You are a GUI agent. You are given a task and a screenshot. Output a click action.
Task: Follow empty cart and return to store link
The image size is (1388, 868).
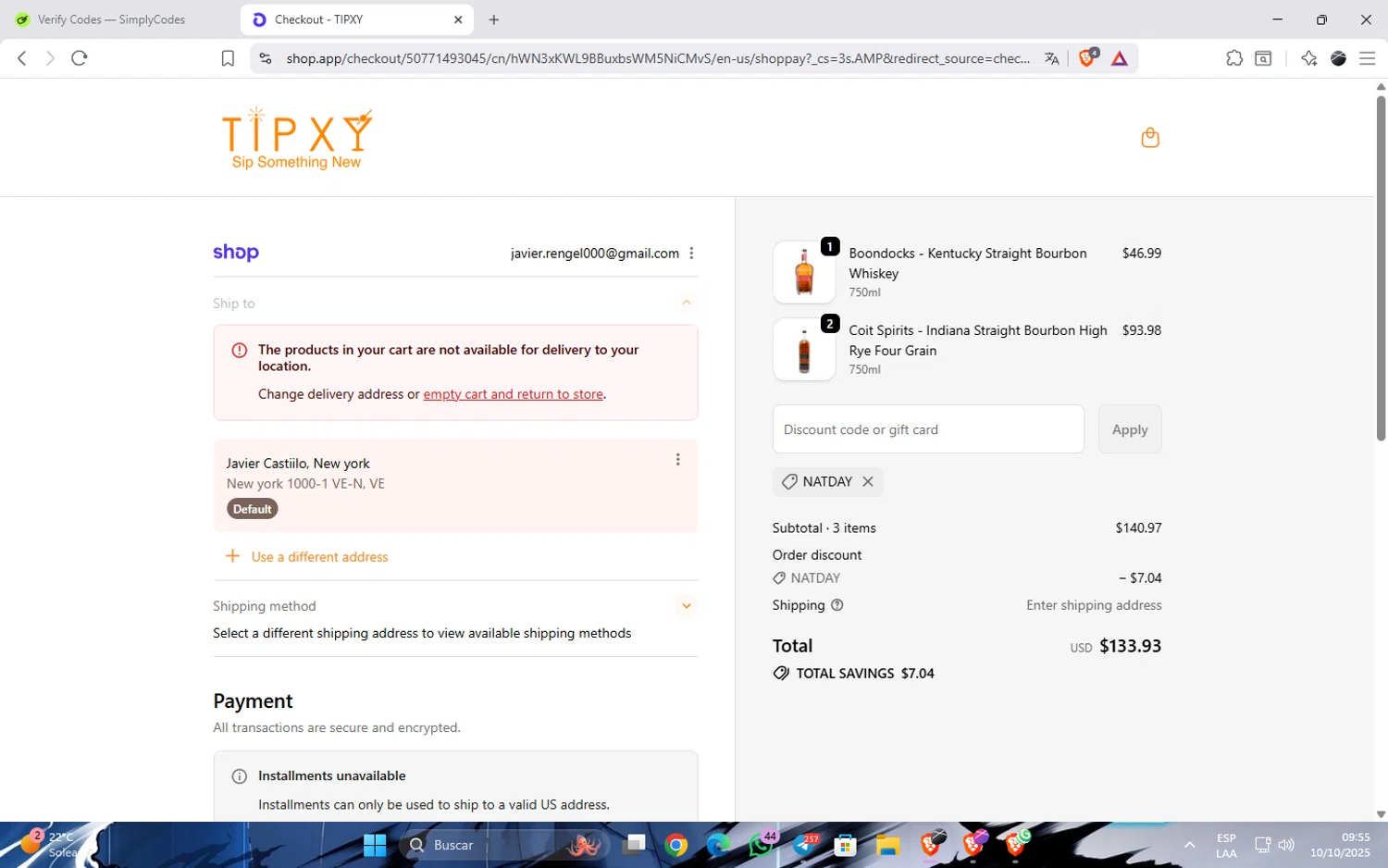pyautogui.click(x=514, y=394)
